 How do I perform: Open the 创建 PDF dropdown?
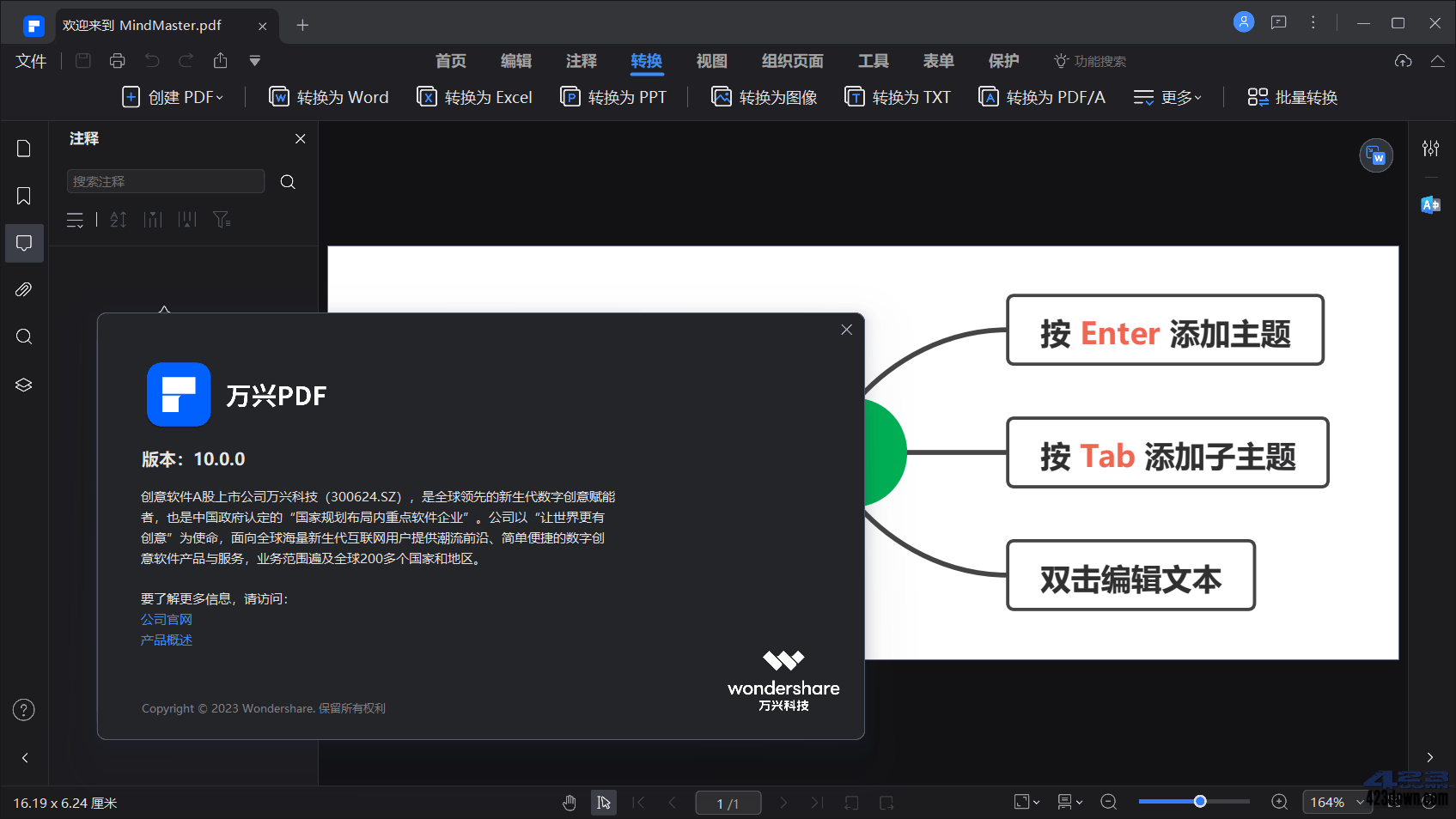click(174, 97)
